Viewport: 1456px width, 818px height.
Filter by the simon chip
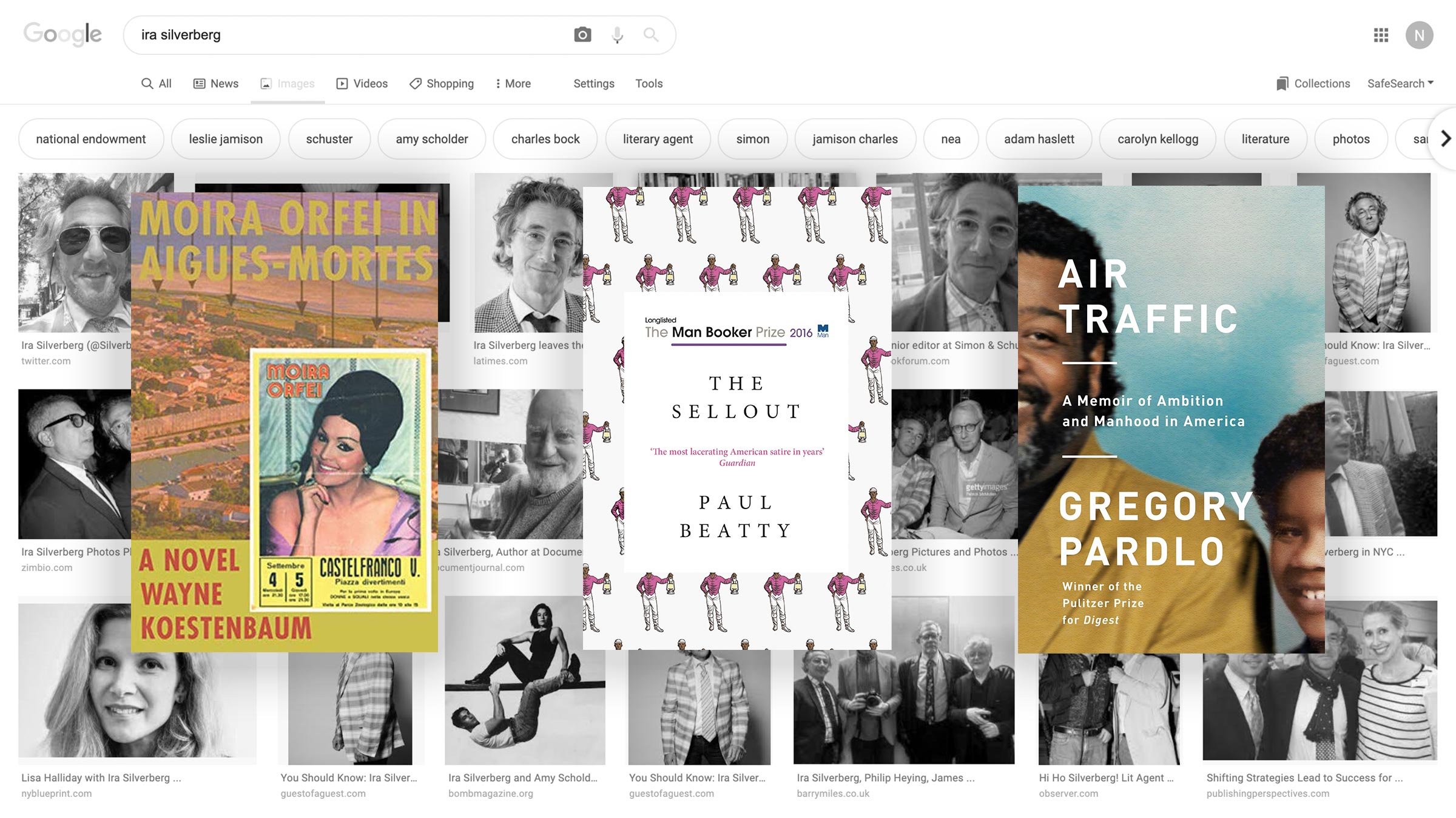click(x=753, y=139)
